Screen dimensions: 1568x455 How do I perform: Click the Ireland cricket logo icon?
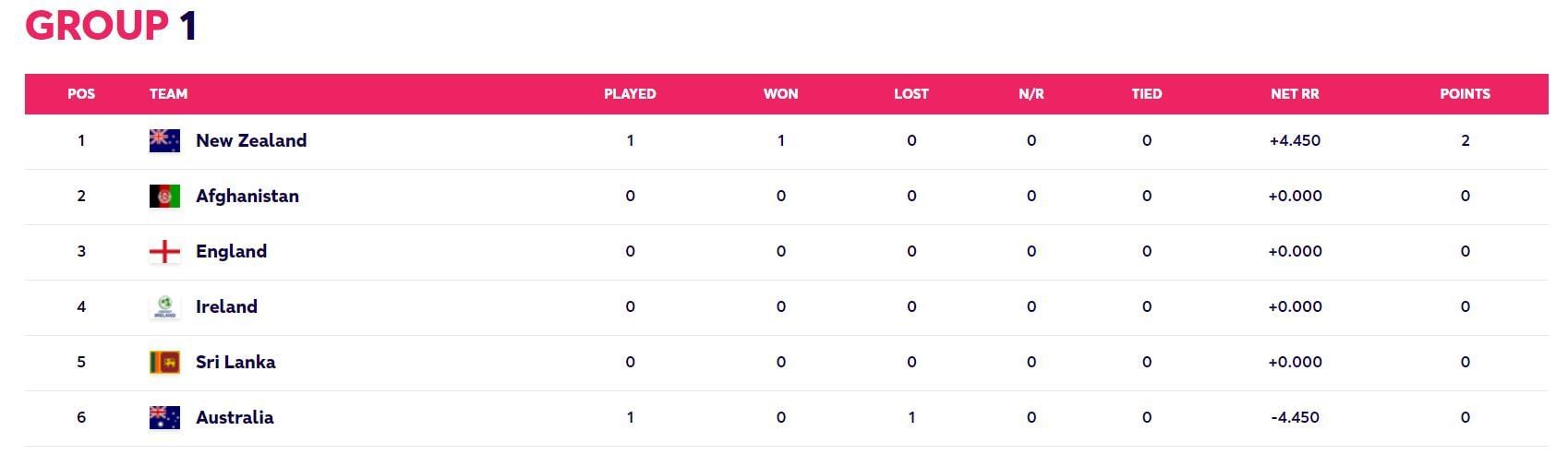pos(164,306)
